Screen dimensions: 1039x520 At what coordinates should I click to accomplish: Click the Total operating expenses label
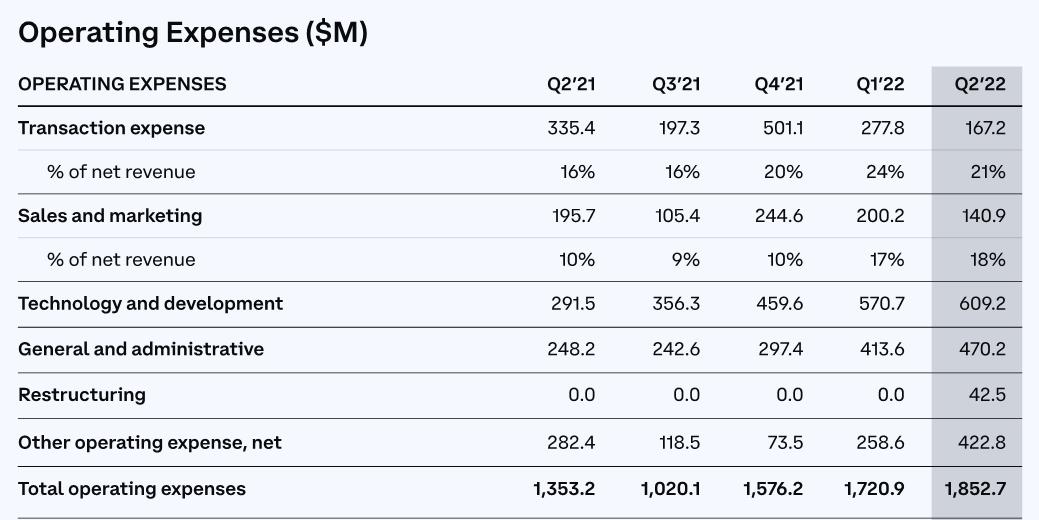pyautogui.click(x=132, y=489)
